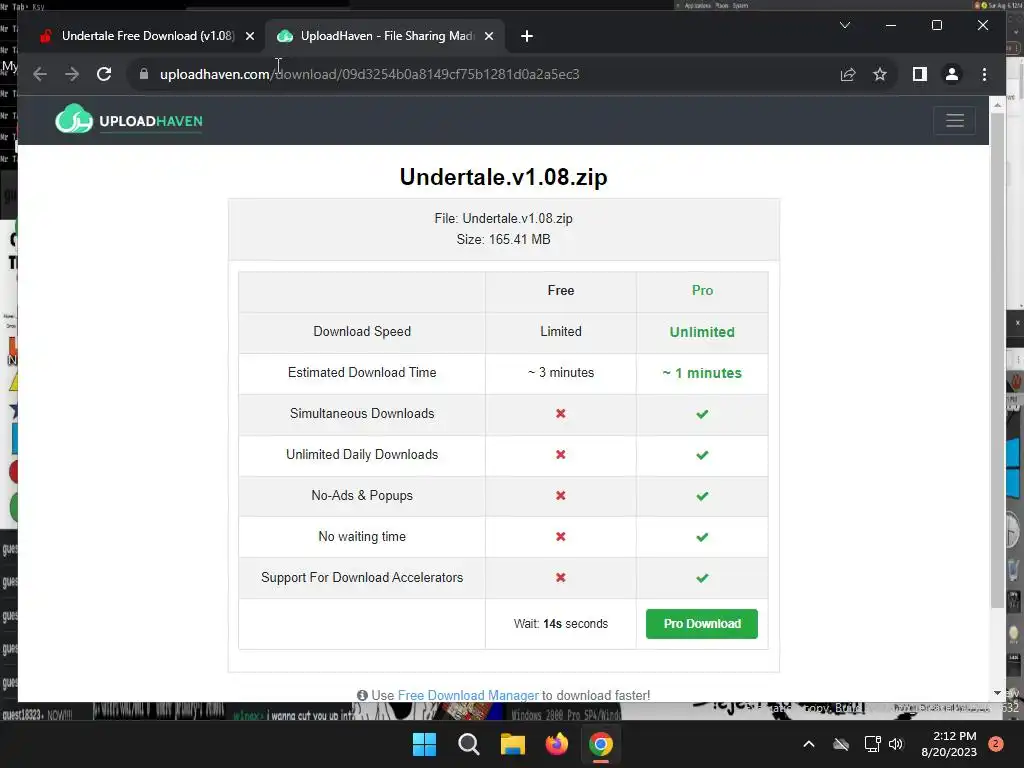Viewport: 1024px width, 768px height.
Task: Click the green Pro Download button
Action: 701,624
